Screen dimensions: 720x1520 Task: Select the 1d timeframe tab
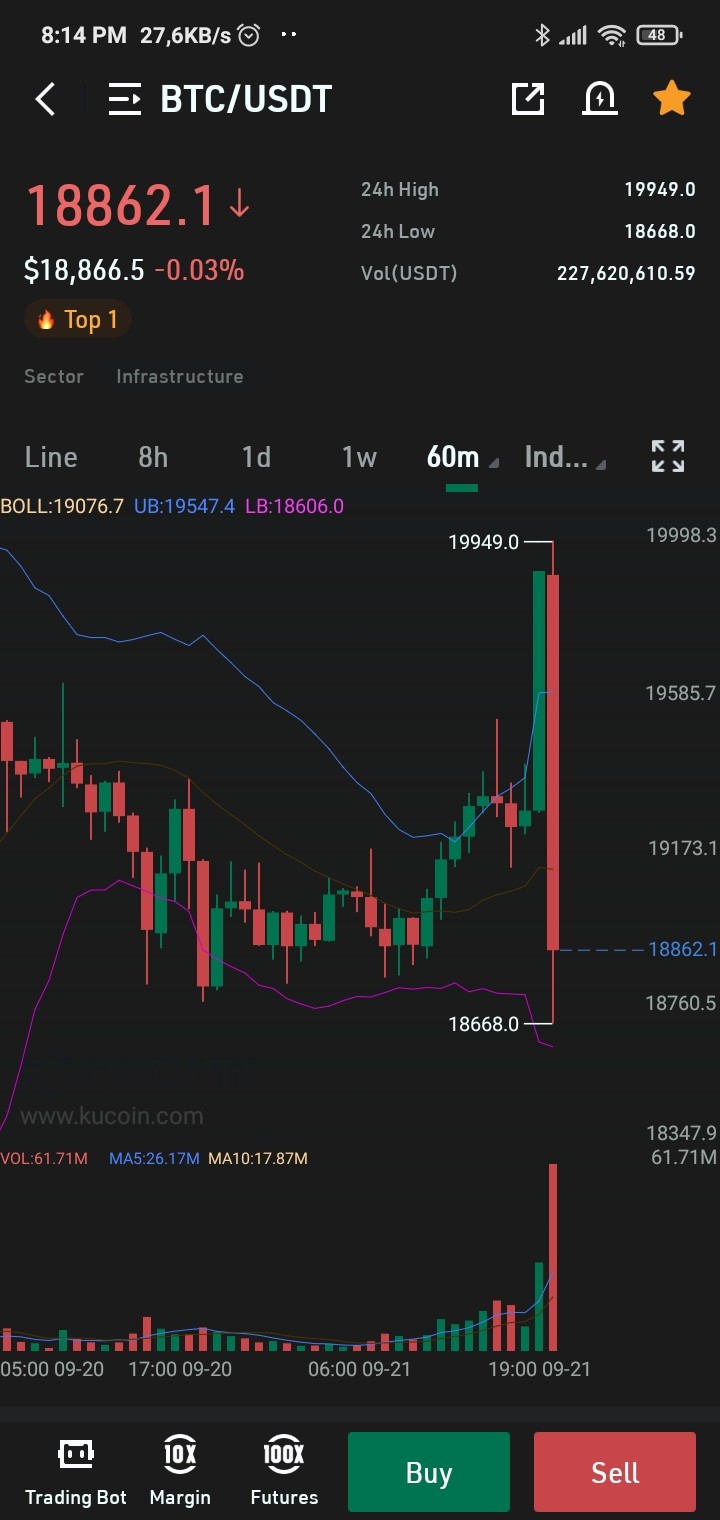256,457
